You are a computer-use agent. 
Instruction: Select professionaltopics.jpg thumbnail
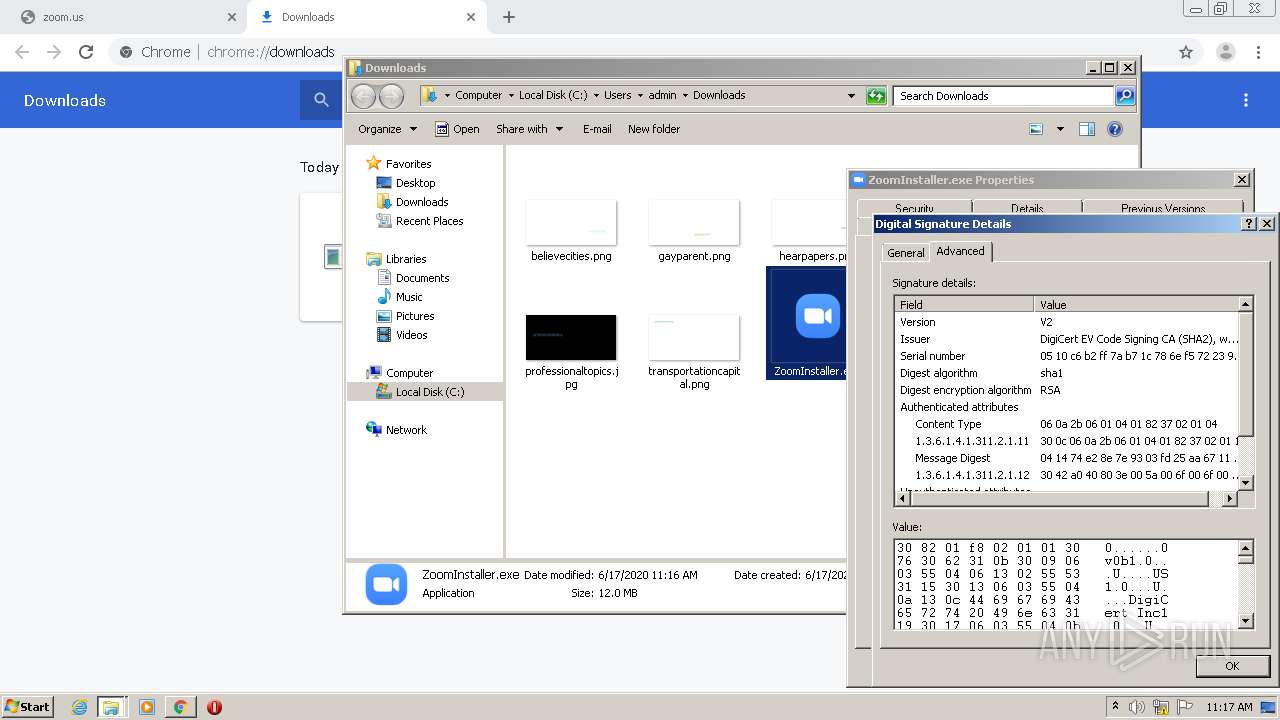click(x=571, y=338)
